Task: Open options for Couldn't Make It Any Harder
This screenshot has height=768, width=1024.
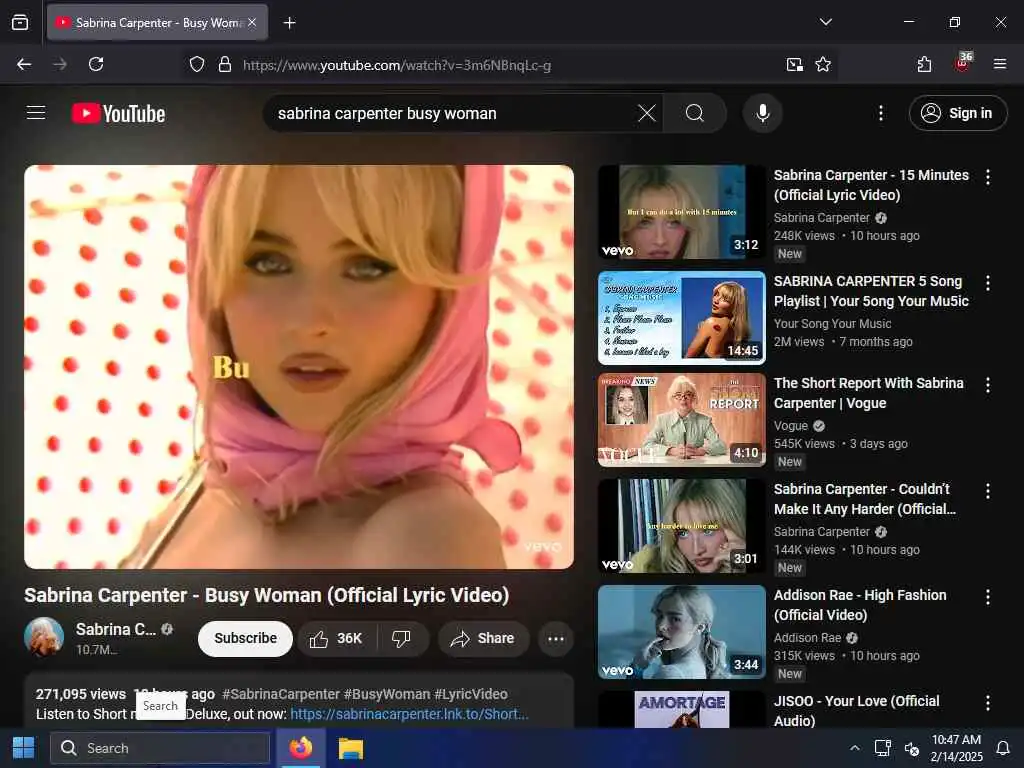Action: point(987,490)
